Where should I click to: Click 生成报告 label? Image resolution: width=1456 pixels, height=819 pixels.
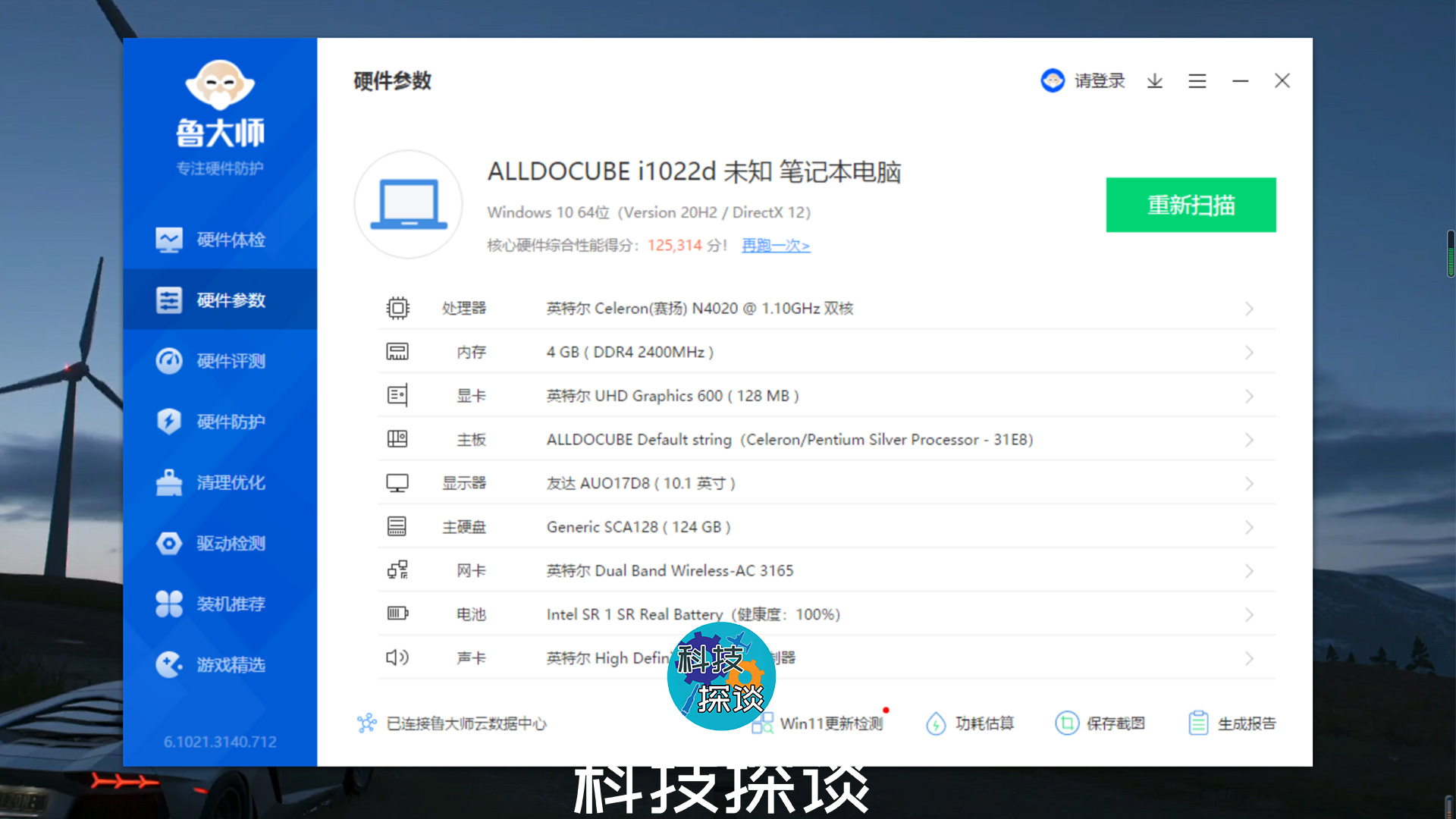coord(1247,723)
